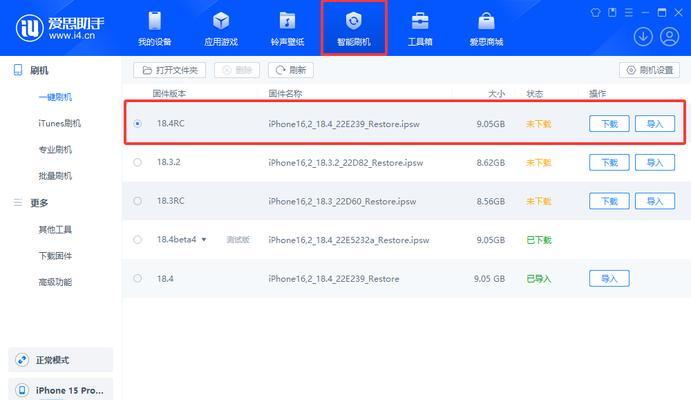
Task: Click iPhone16,2_18.4_22E5232a_Restore.ipsw file name
Action: coord(349,240)
